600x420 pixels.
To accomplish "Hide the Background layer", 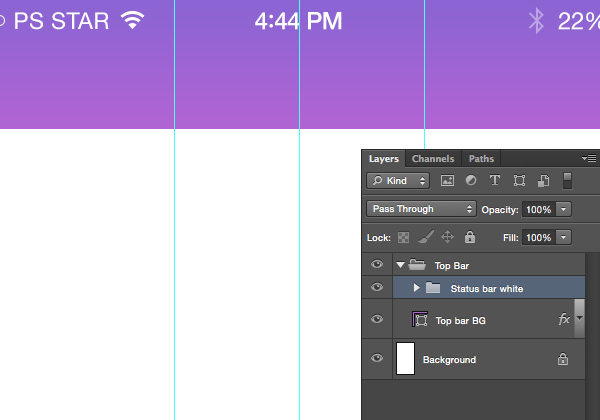I will (x=377, y=358).
